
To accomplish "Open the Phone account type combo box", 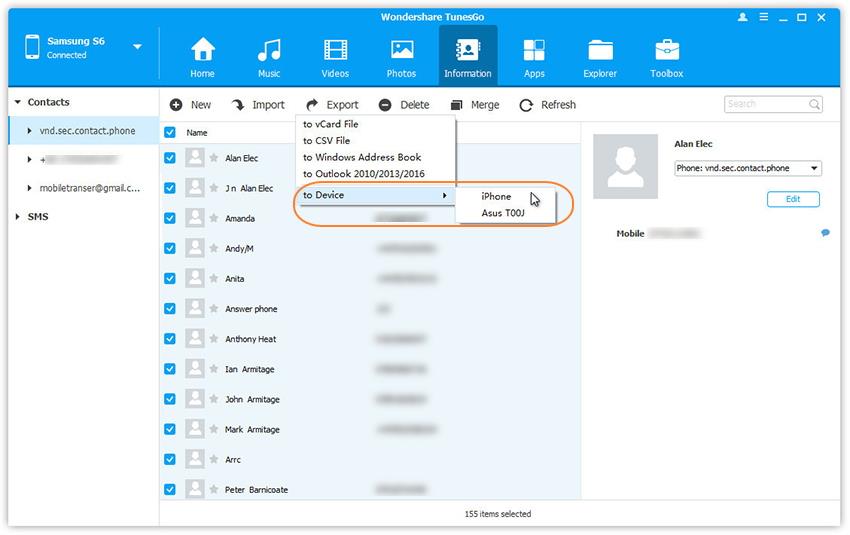I will pos(747,169).
